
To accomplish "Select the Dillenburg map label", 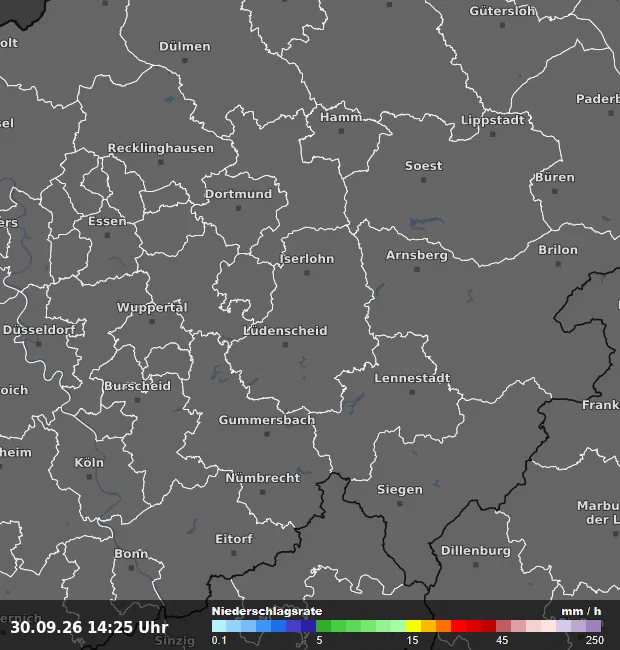I will (x=476, y=551).
